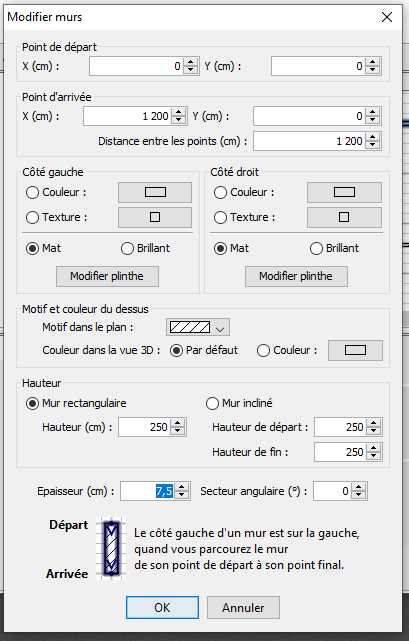Decrease Hauteur (cm) with down arrow
The width and height of the screenshot is (409, 641).
177,431
